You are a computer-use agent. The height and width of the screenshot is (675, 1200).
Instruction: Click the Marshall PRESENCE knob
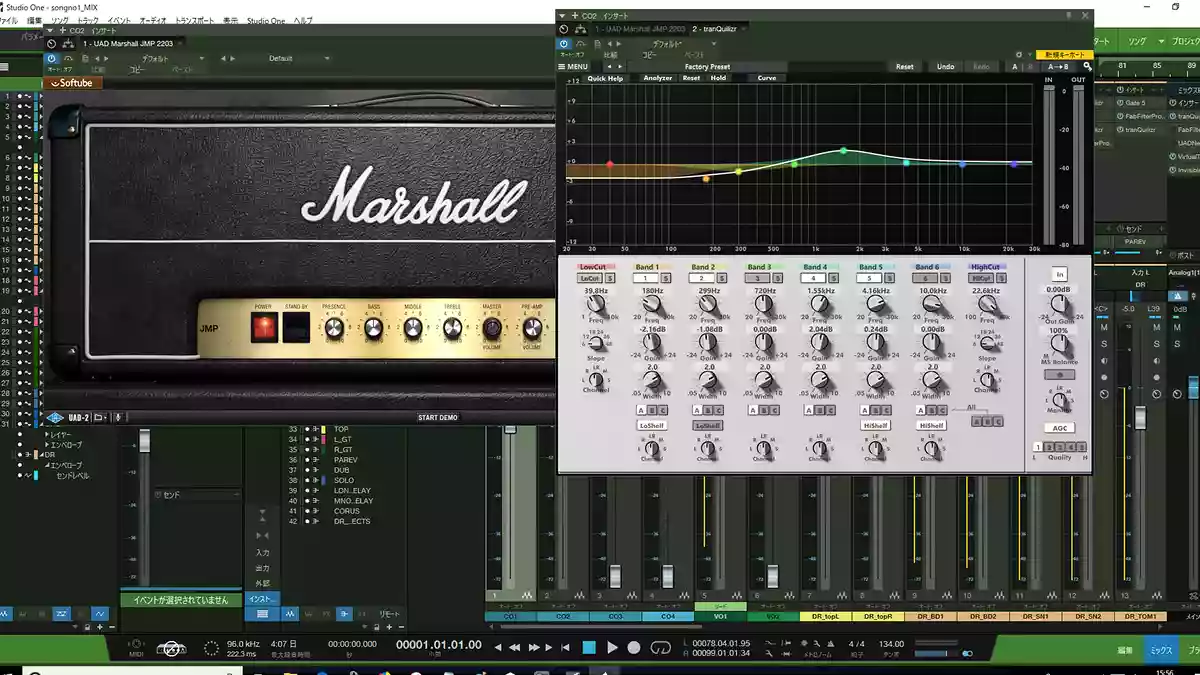pos(334,328)
